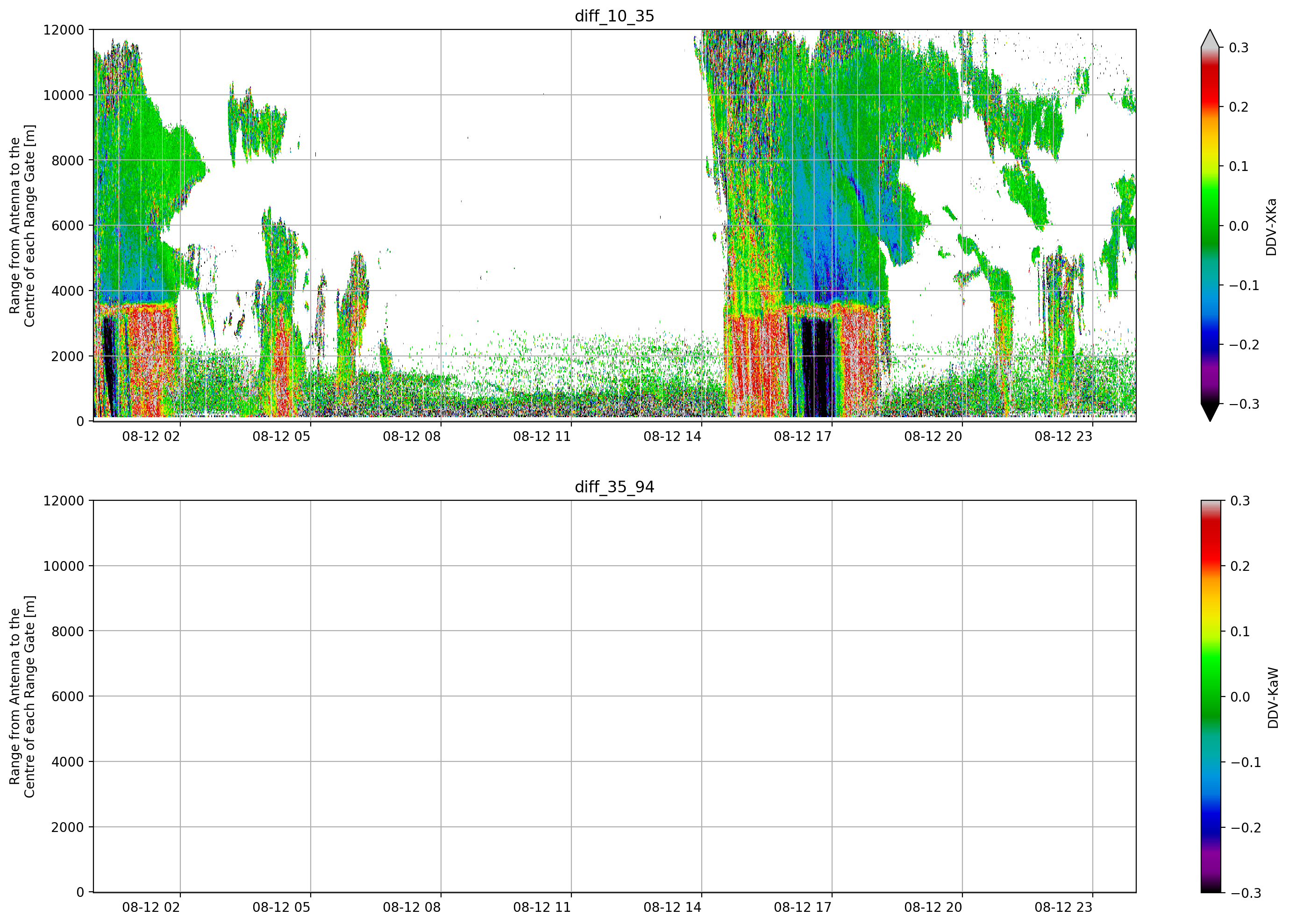The width and height of the screenshot is (1289, 924).
Task: Click 08-12 05 under the diff_35_94 plot
Action: [x=281, y=908]
